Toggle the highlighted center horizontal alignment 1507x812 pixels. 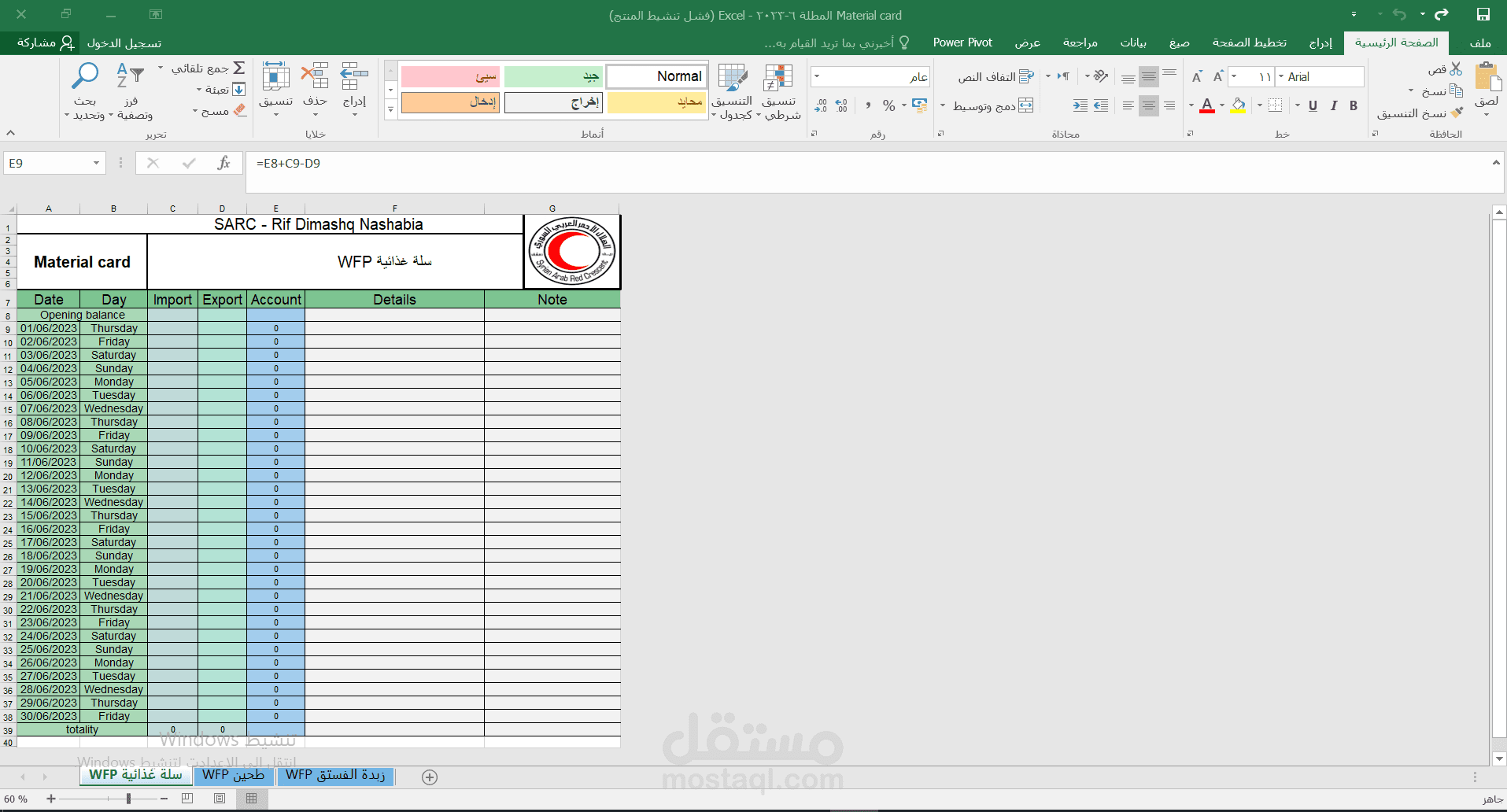tap(1149, 105)
